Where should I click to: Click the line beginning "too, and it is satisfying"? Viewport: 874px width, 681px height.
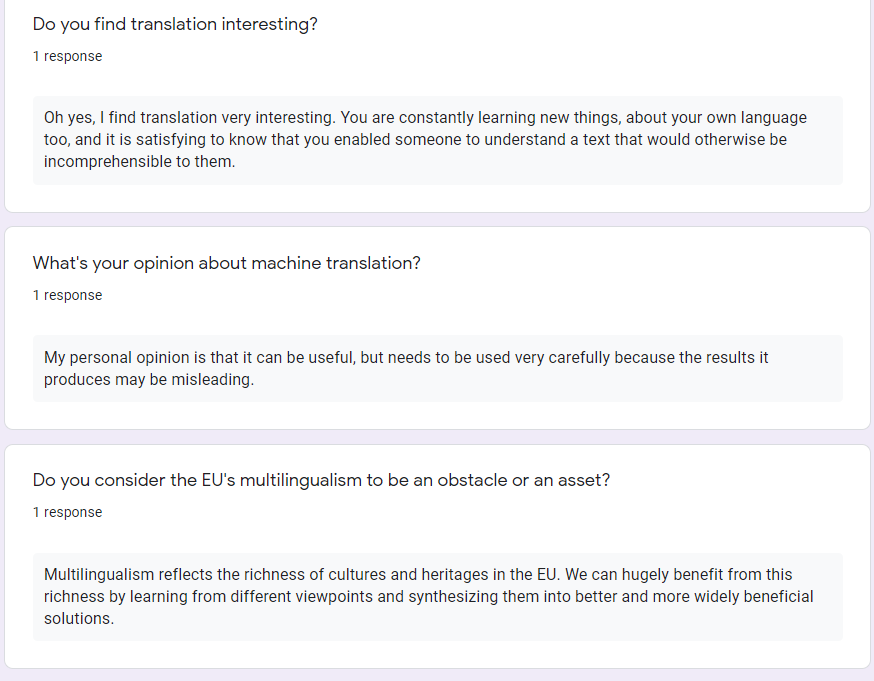(x=415, y=139)
